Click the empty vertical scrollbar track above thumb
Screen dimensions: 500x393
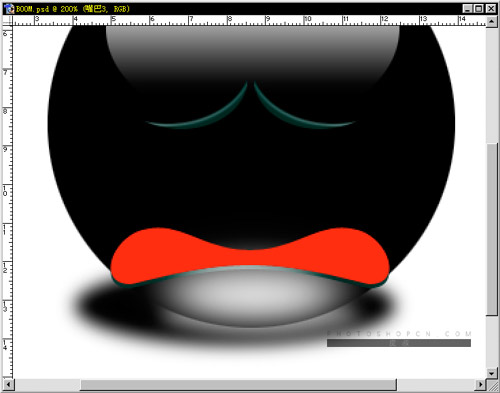491,85
